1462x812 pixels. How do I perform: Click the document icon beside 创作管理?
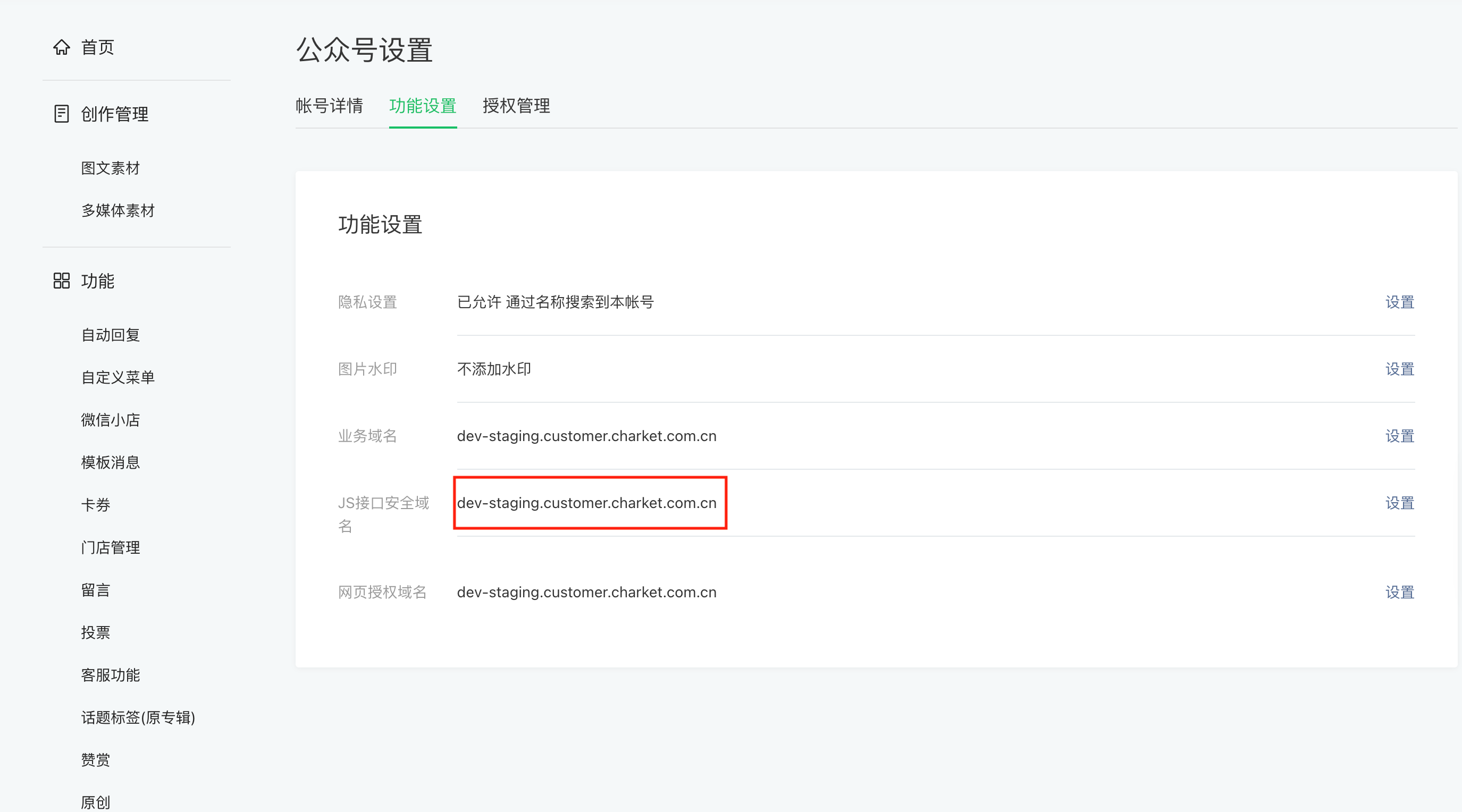click(61, 114)
